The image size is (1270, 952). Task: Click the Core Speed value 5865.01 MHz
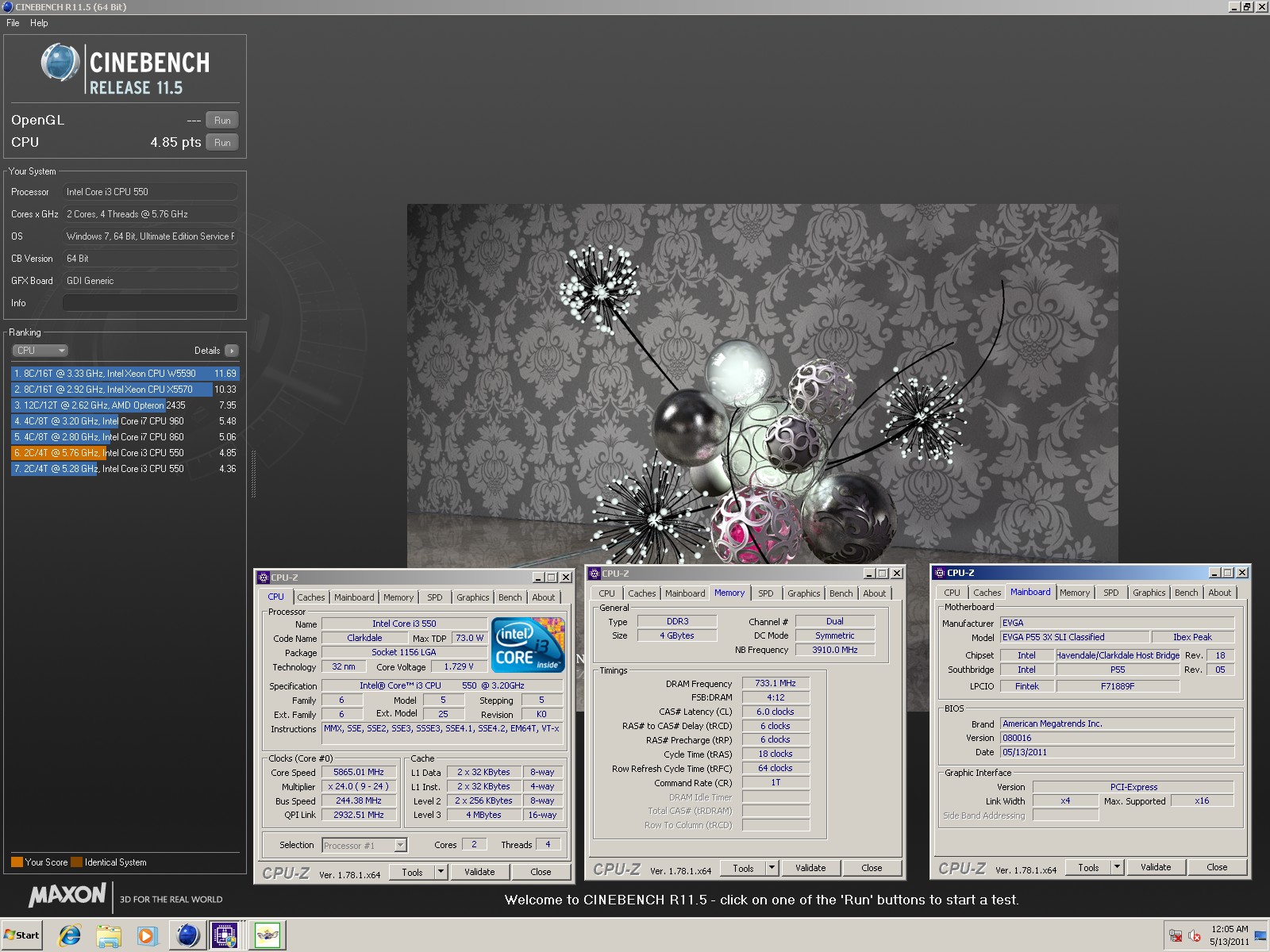tap(359, 772)
